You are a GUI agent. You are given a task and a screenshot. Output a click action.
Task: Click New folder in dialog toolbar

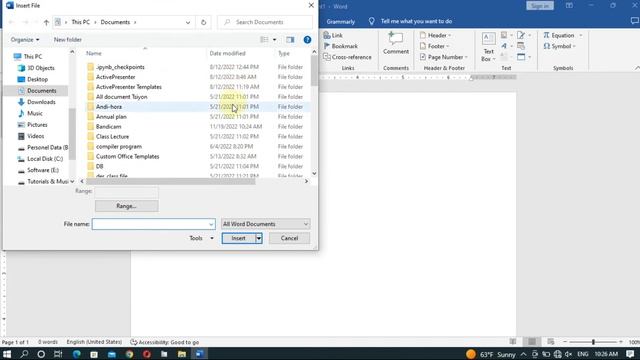pyautogui.click(x=68, y=40)
